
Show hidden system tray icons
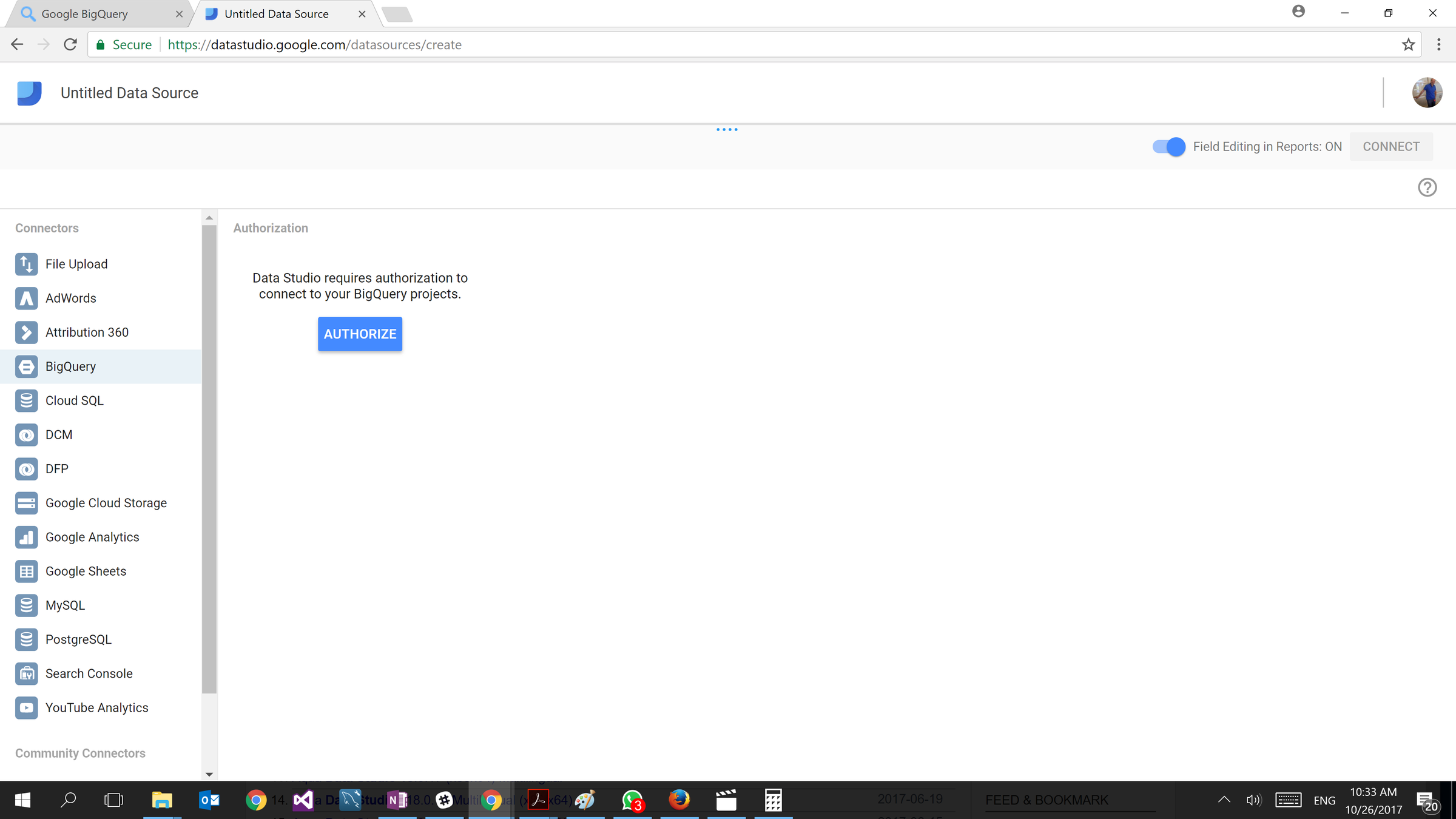1224,800
